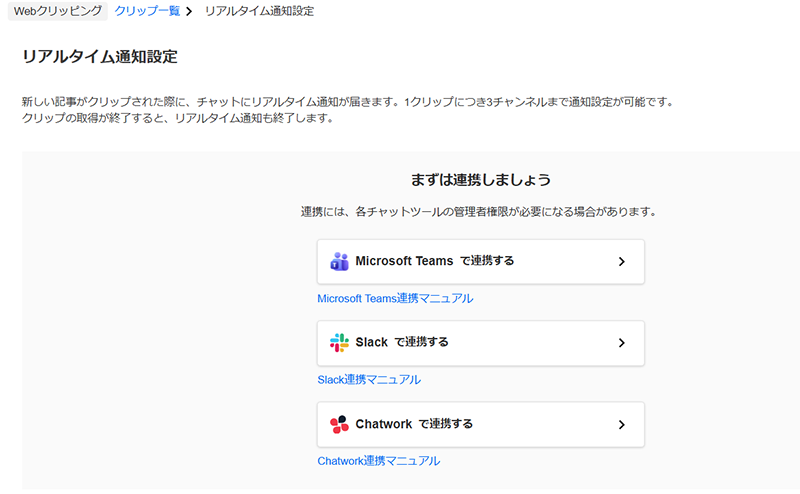Connect with Microsoft Teams で連携する button
This screenshot has width=800, height=494.
[481, 262]
